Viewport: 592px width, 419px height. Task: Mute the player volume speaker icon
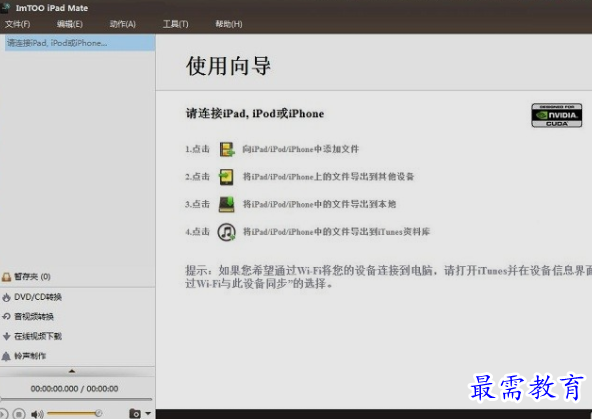click(x=37, y=414)
